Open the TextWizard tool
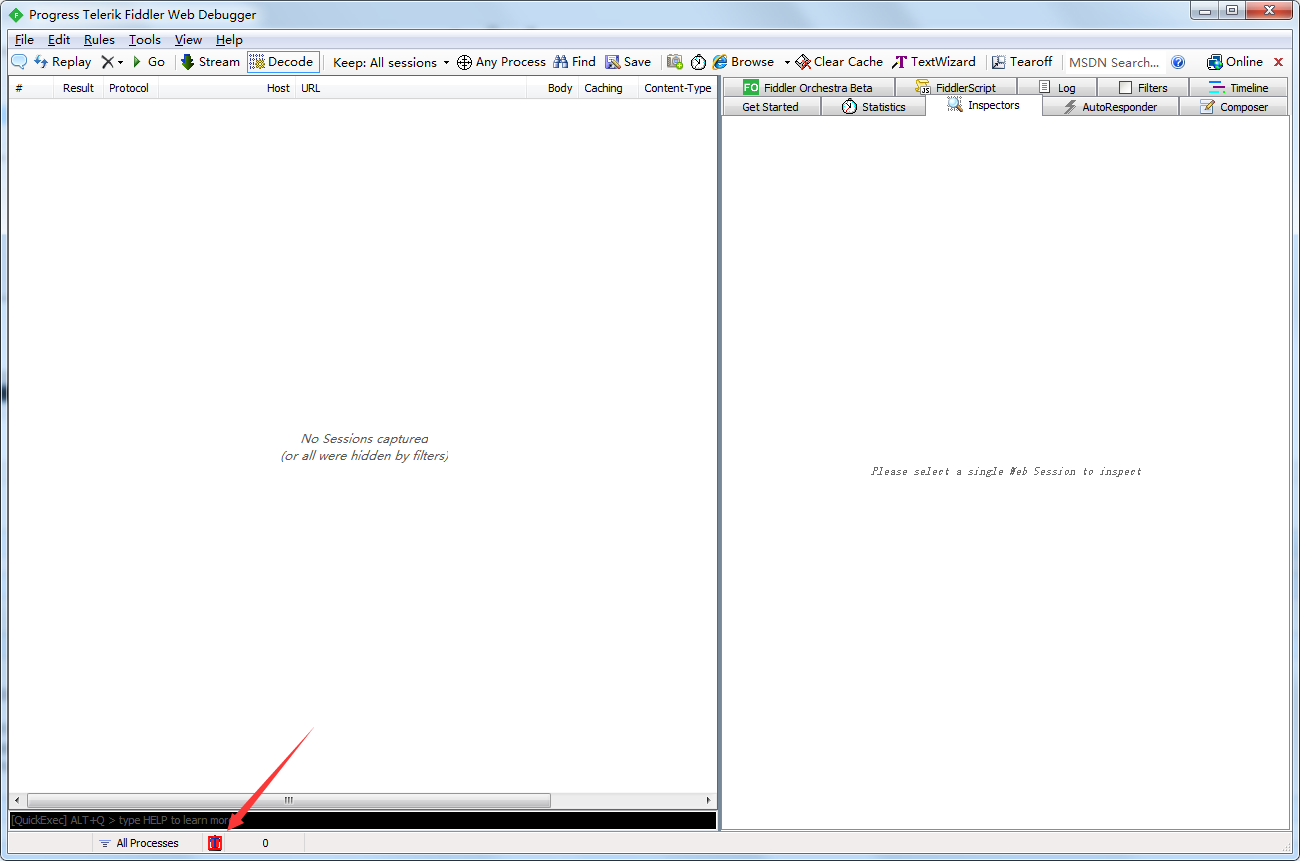The width and height of the screenshot is (1300, 861). click(933, 62)
